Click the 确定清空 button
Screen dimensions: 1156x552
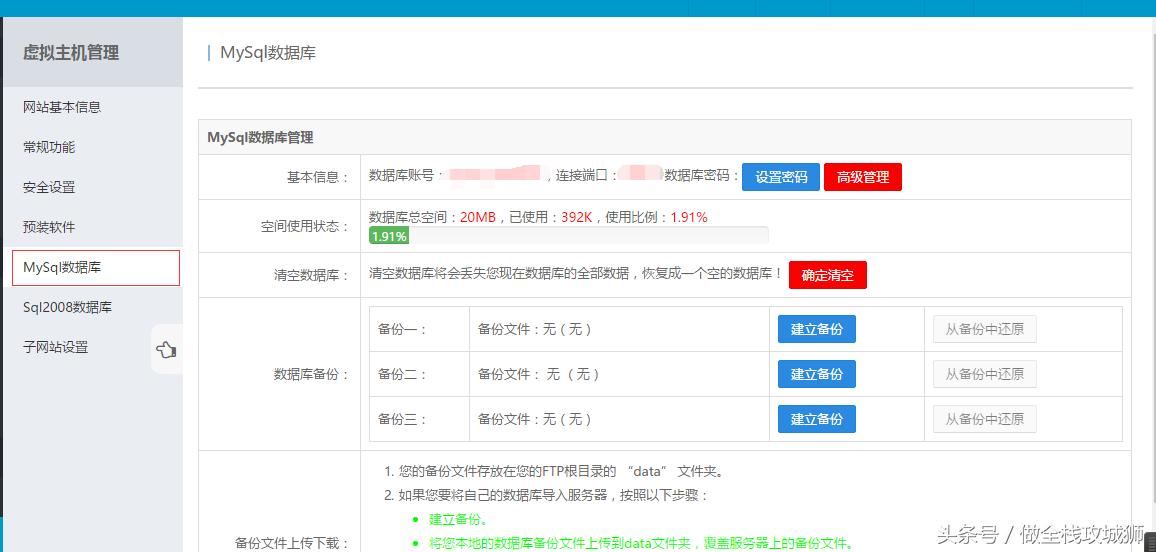pos(828,275)
